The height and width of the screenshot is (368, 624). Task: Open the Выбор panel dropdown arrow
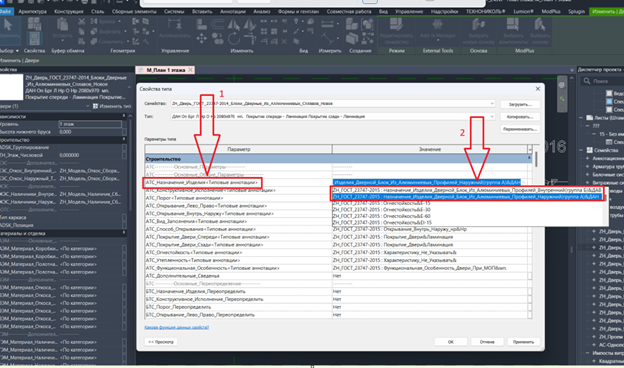point(17,51)
